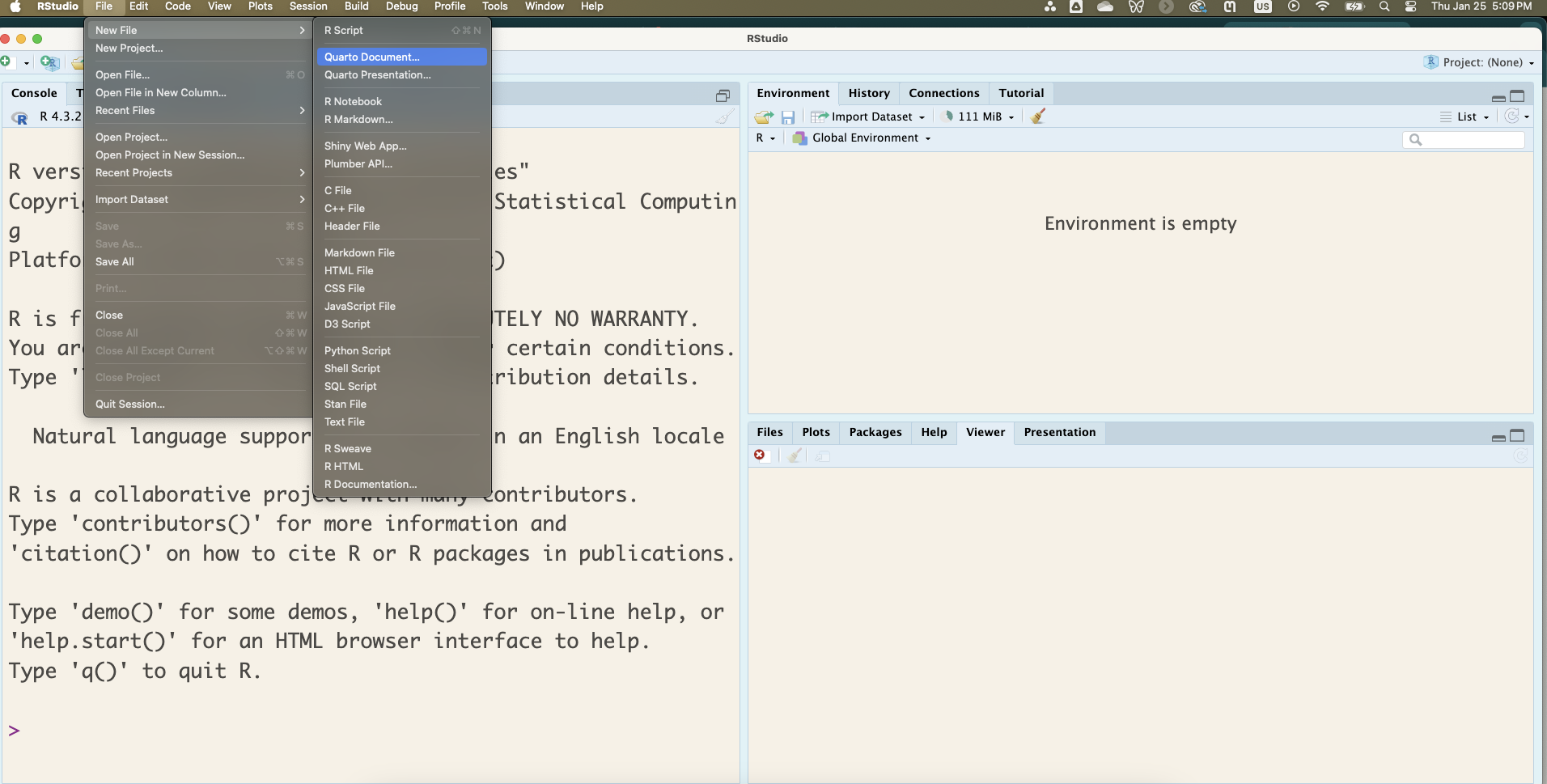Viewport: 1547px width, 784px height.
Task: Create a new project using the R icon
Action: tap(49, 63)
